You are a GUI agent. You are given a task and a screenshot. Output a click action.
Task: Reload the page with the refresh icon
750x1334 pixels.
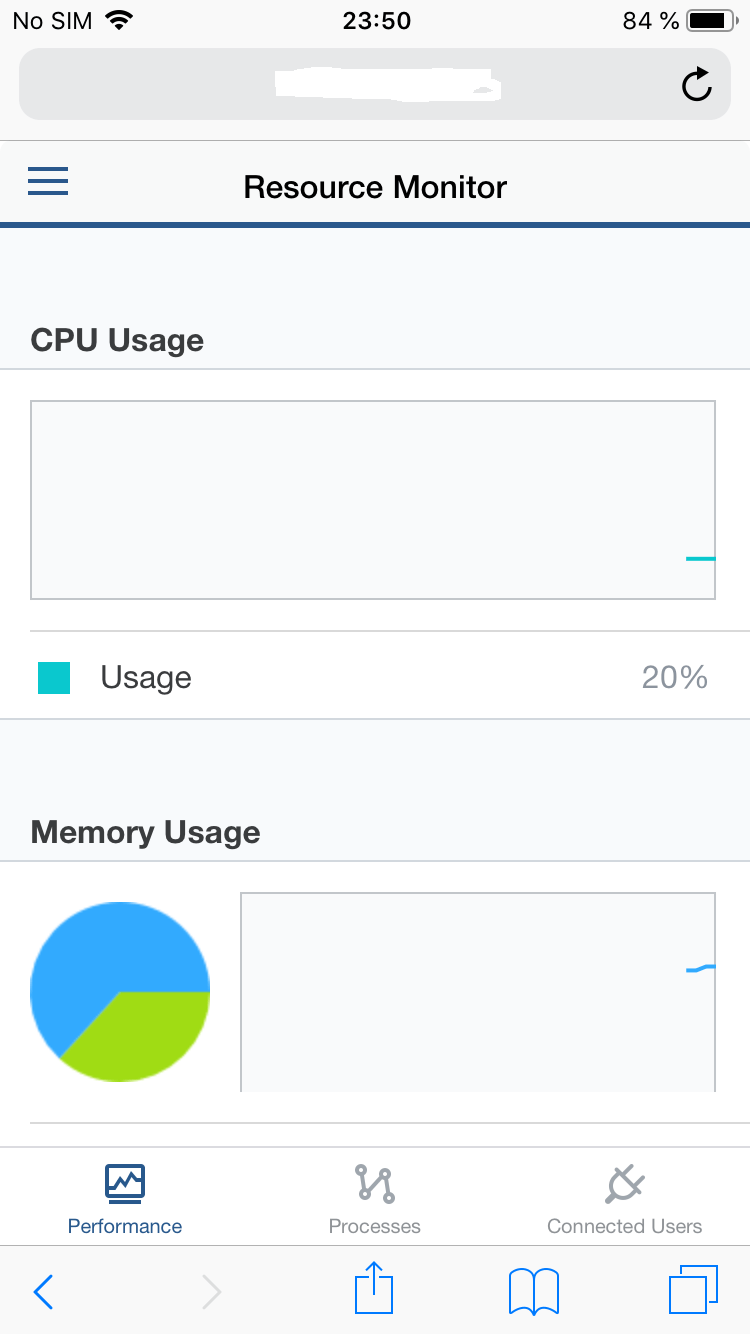tap(696, 85)
